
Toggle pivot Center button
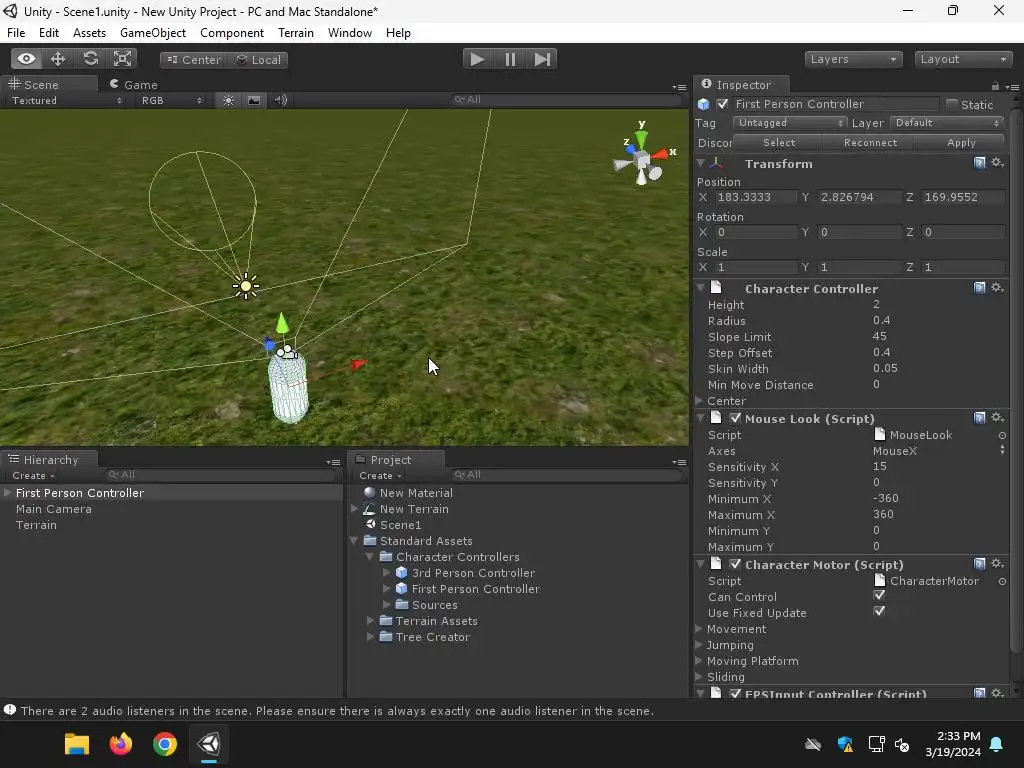[x=193, y=59]
